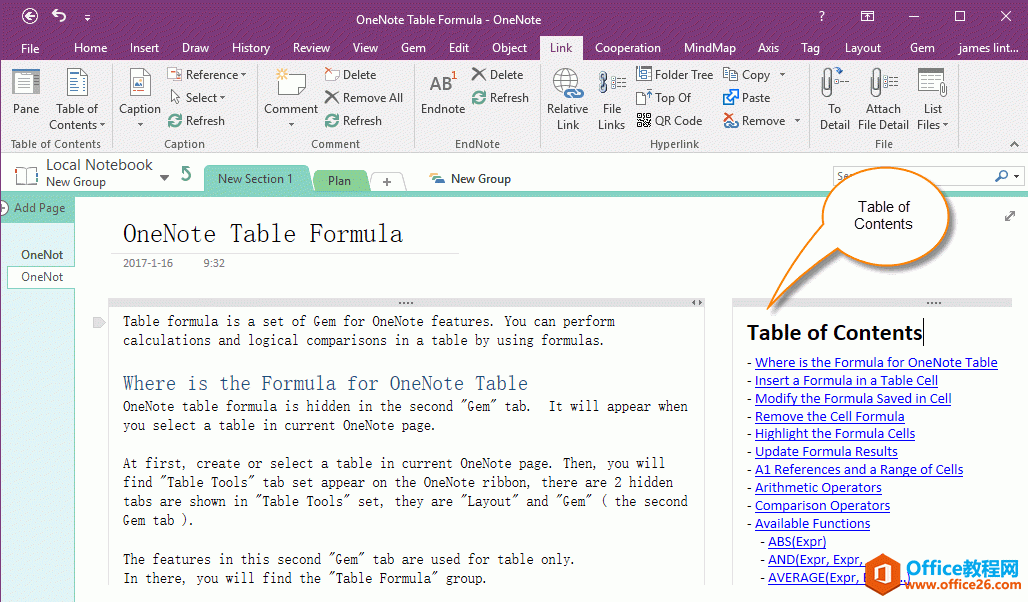Click Add Page button

[38, 208]
